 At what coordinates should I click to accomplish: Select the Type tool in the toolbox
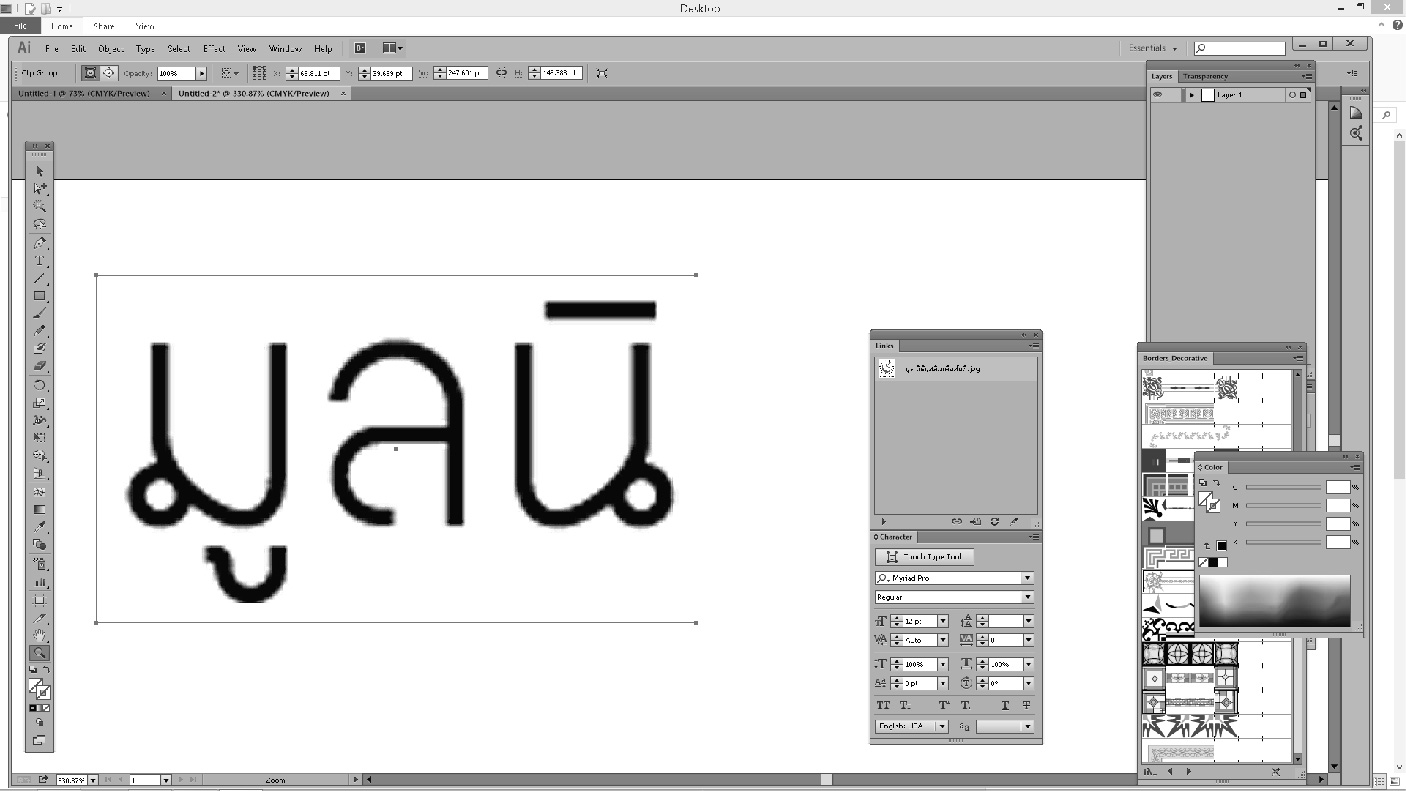40,260
